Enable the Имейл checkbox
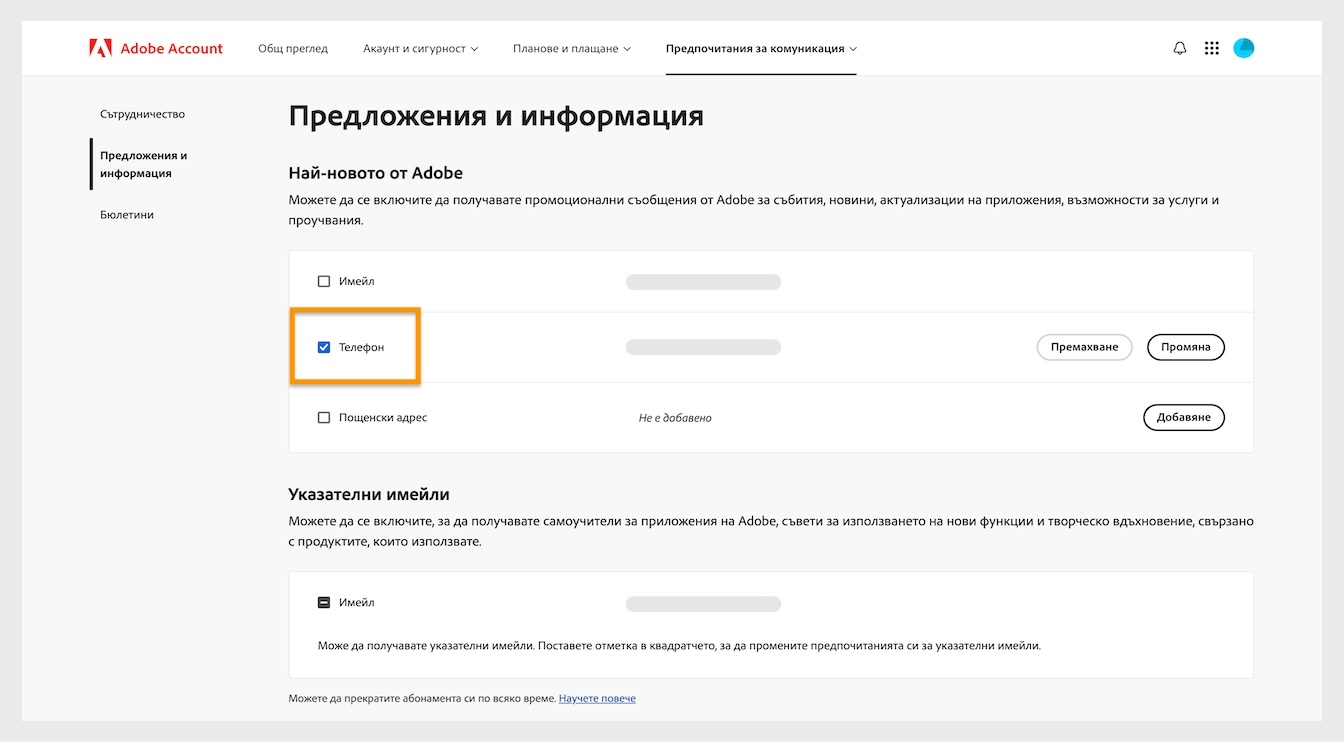The image size is (1344, 742). click(x=324, y=281)
